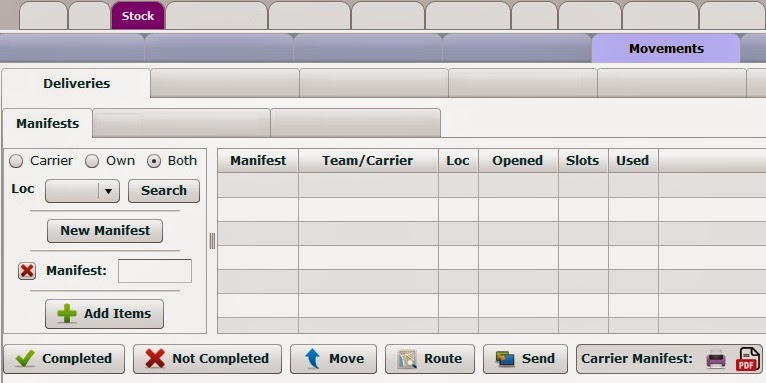Click the Not Completed button
Image resolution: width=766 pixels, height=383 pixels.
207,359
